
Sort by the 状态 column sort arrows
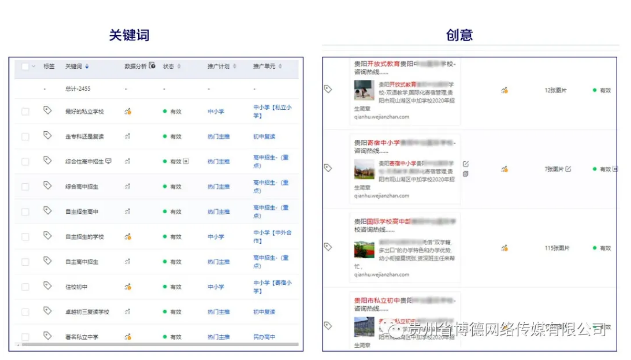click(179, 66)
